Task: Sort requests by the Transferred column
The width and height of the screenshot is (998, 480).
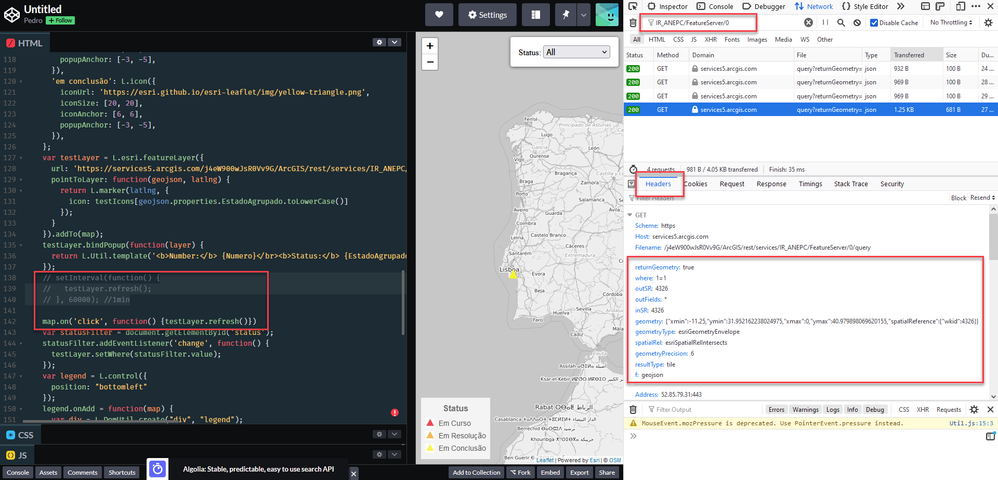Action: (915, 55)
